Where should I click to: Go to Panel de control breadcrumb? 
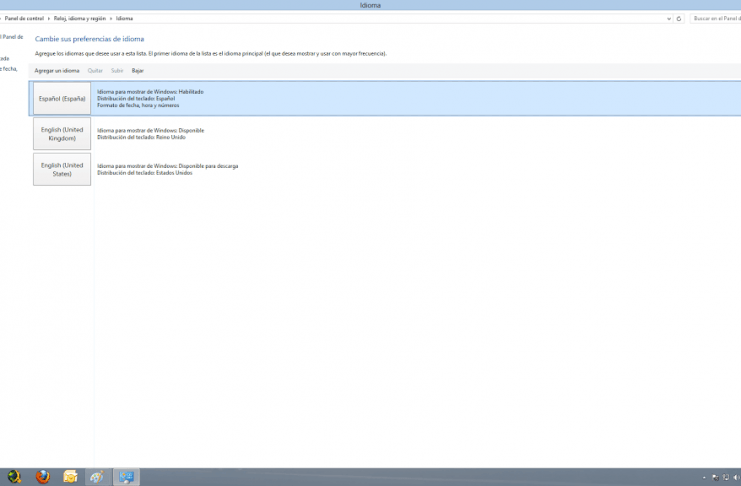pos(24,18)
